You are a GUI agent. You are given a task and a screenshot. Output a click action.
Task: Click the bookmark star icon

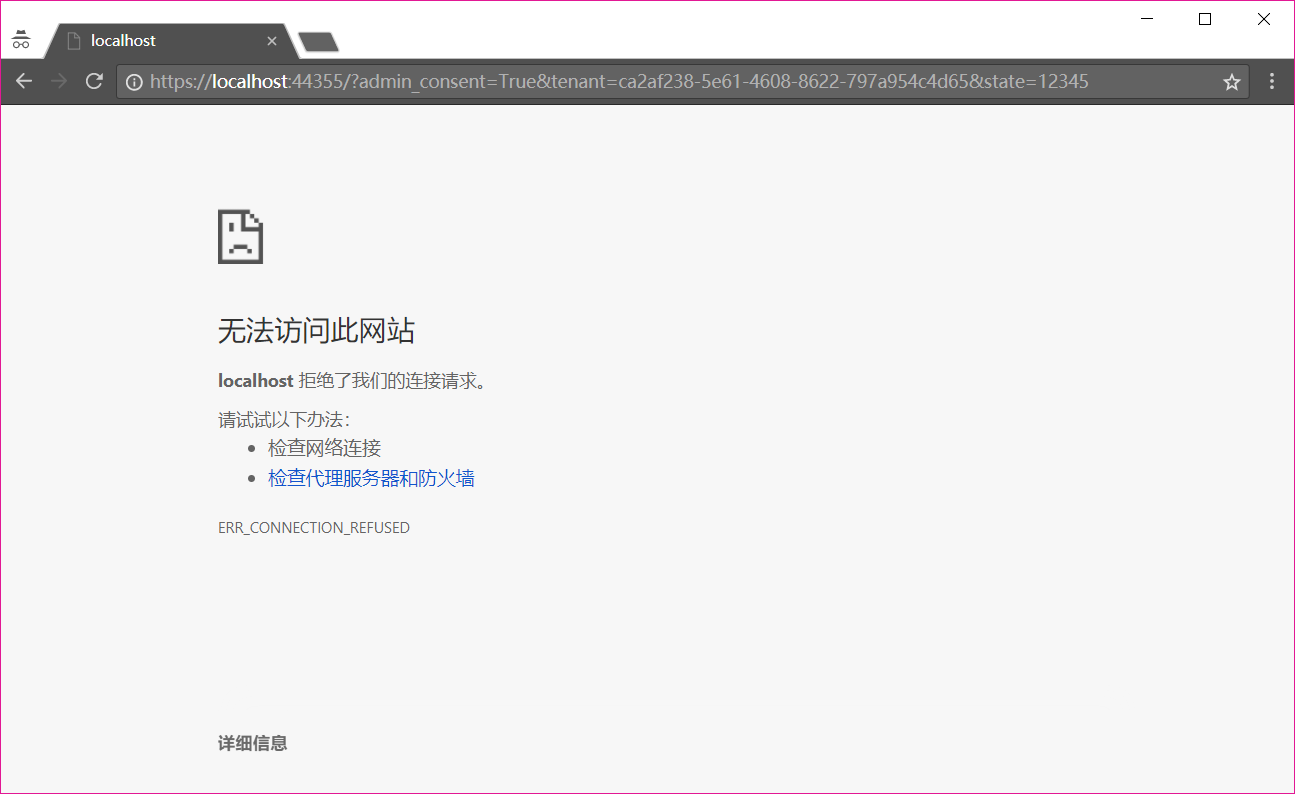coord(1232,81)
